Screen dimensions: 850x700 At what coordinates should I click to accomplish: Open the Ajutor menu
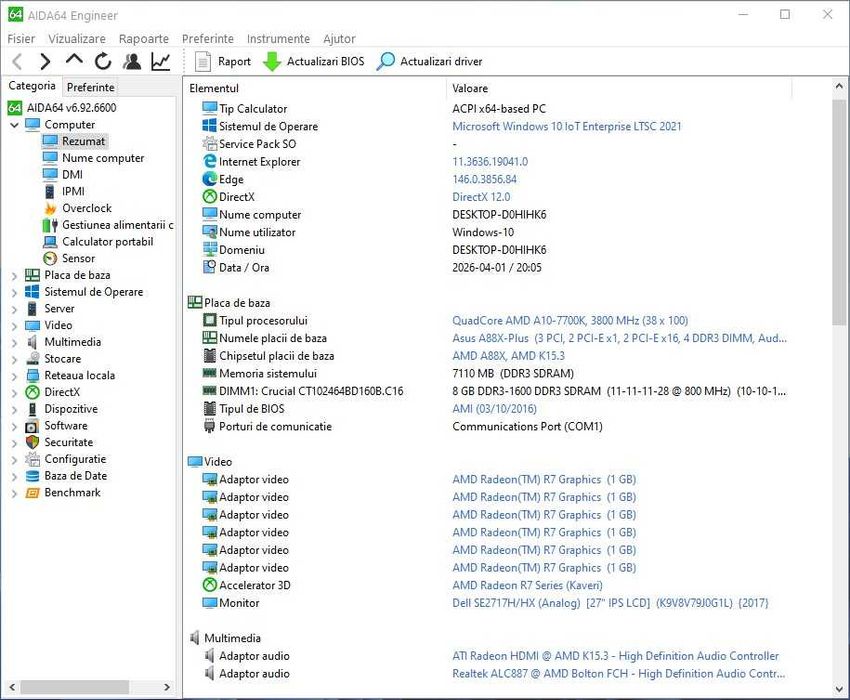coord(339,38)
